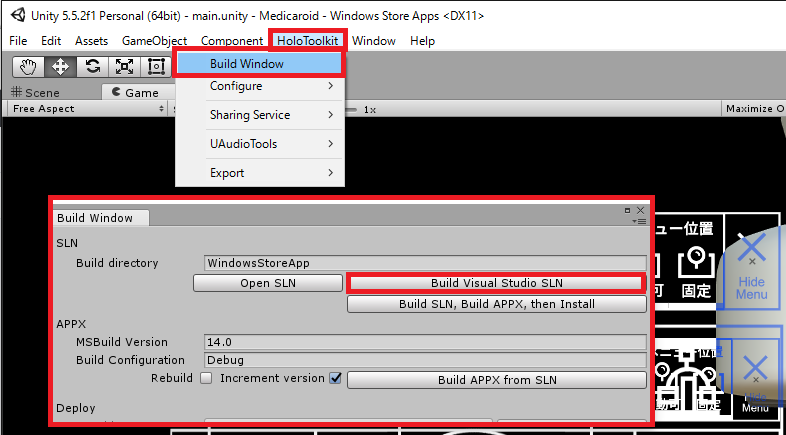Open the Build Window panel options menu

pyautogui.click(x=639, y=221)
